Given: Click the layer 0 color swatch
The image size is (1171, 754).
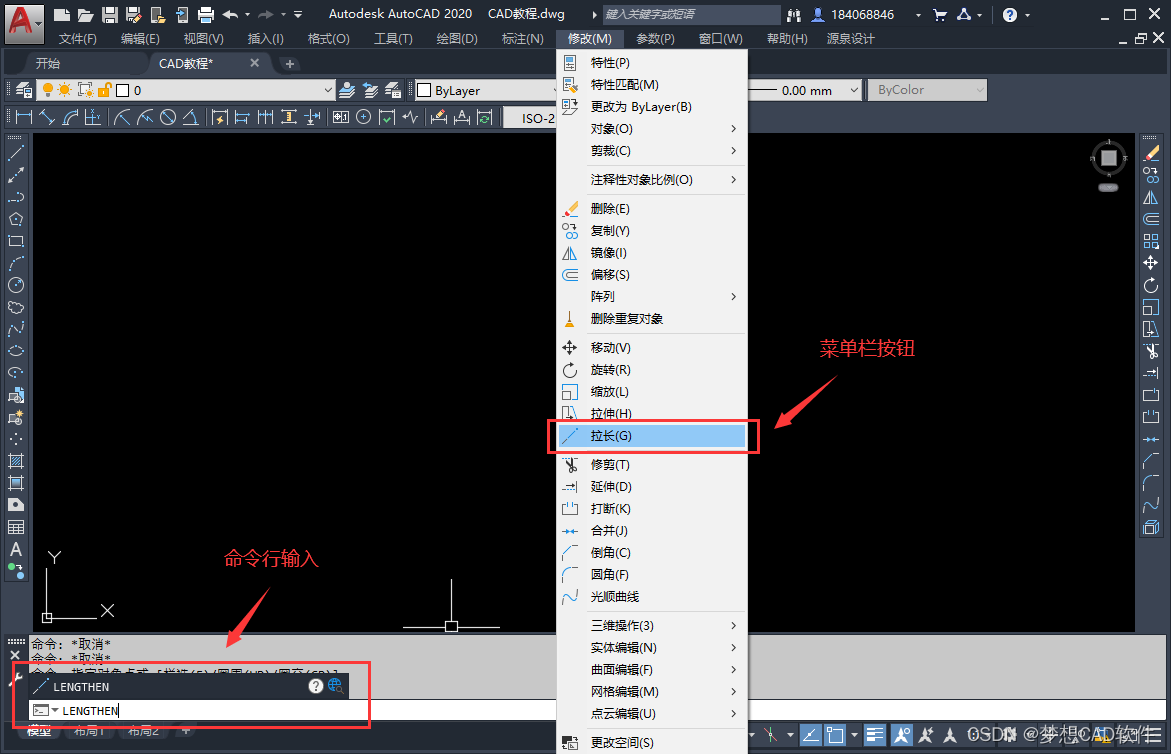Looking at the screenshot, I should pos(123,90).
